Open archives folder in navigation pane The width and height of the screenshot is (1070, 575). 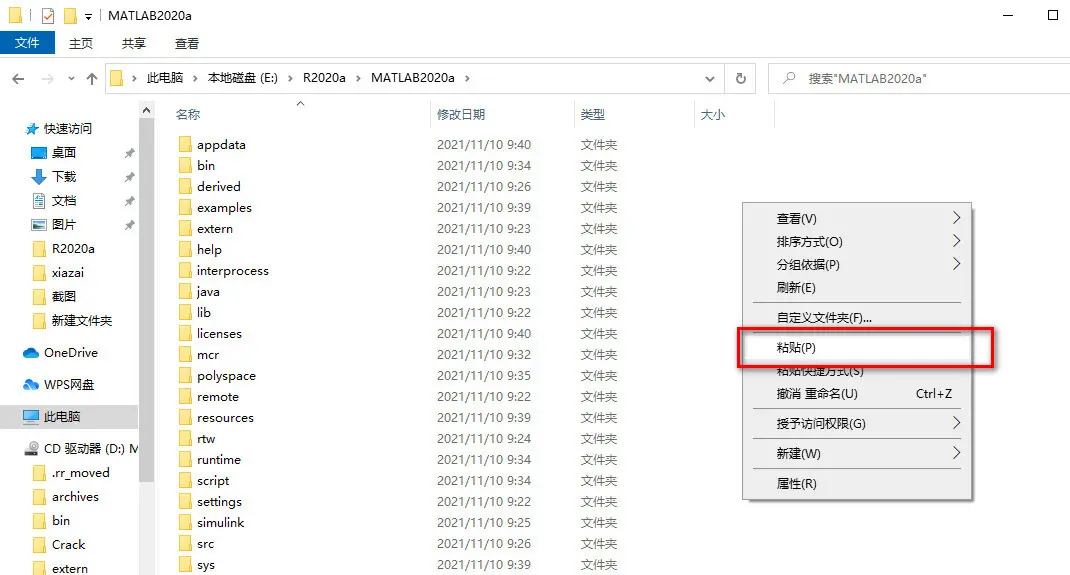tap(75, 497)
